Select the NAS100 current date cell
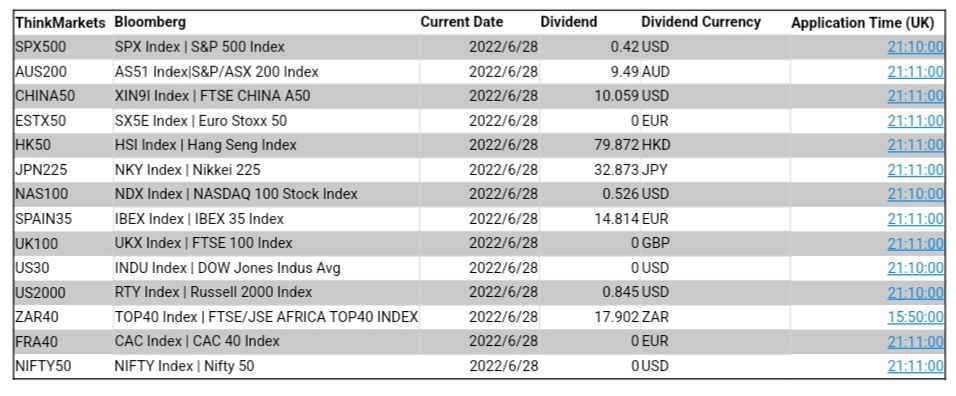956x396 pixels. pyautogui.click(x=480, y=194)
